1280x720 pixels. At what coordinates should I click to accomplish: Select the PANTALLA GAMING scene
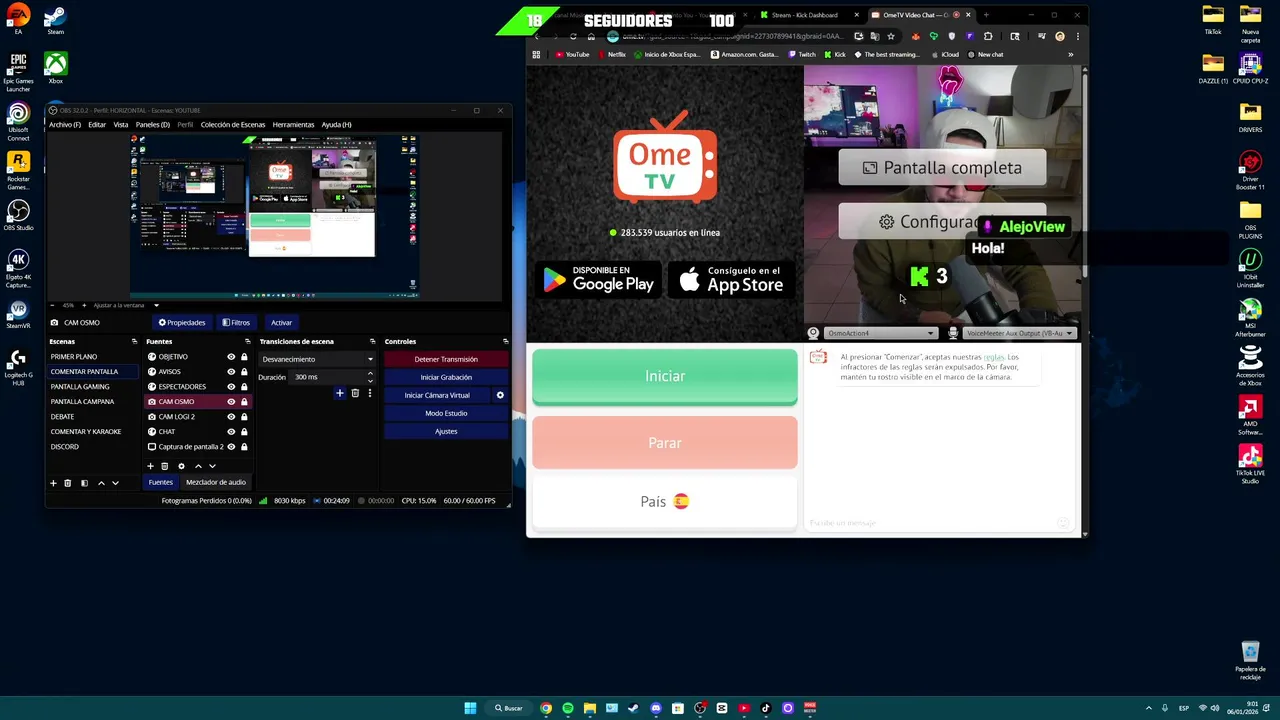pos(80,387)
